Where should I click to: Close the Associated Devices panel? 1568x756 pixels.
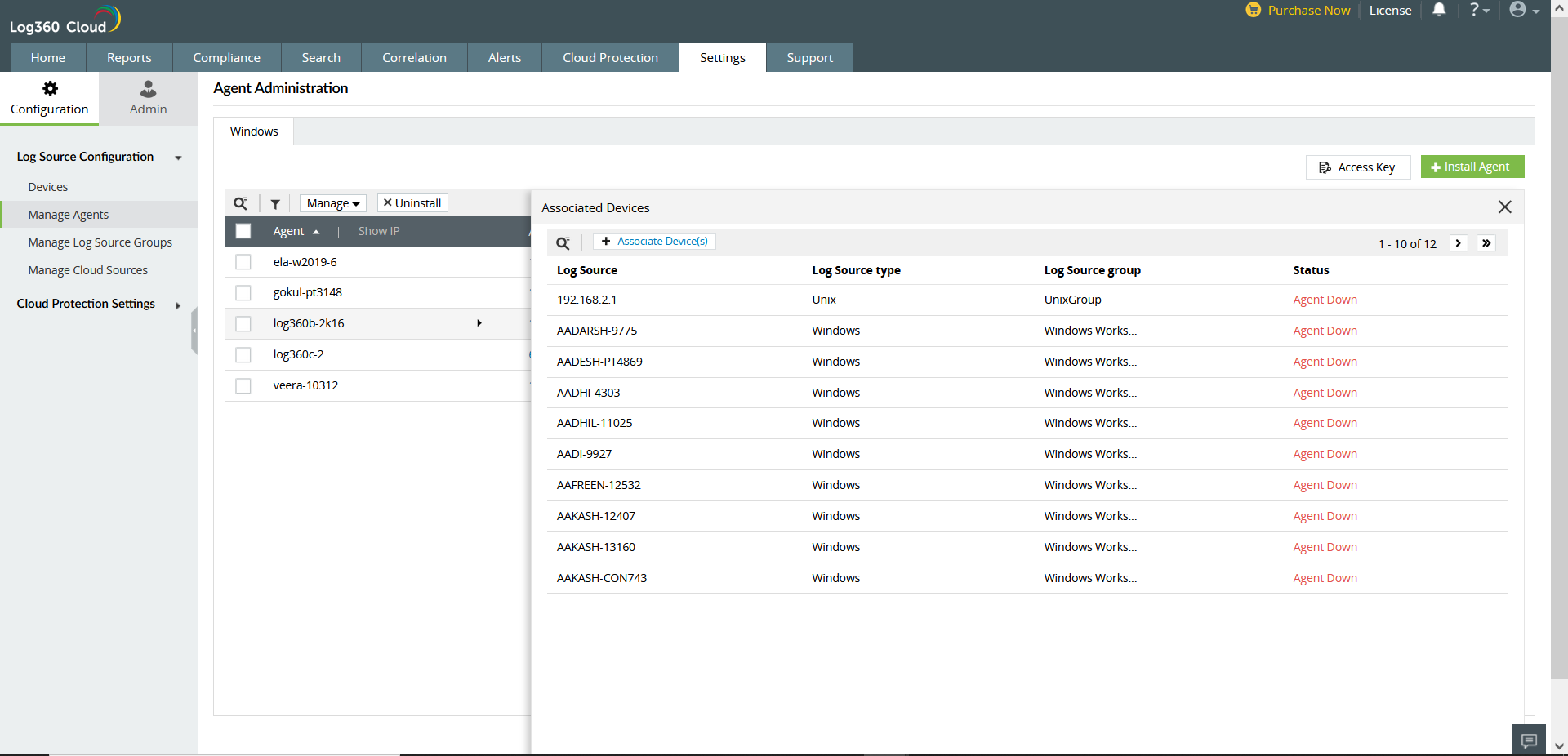[x=1504, y=207]
